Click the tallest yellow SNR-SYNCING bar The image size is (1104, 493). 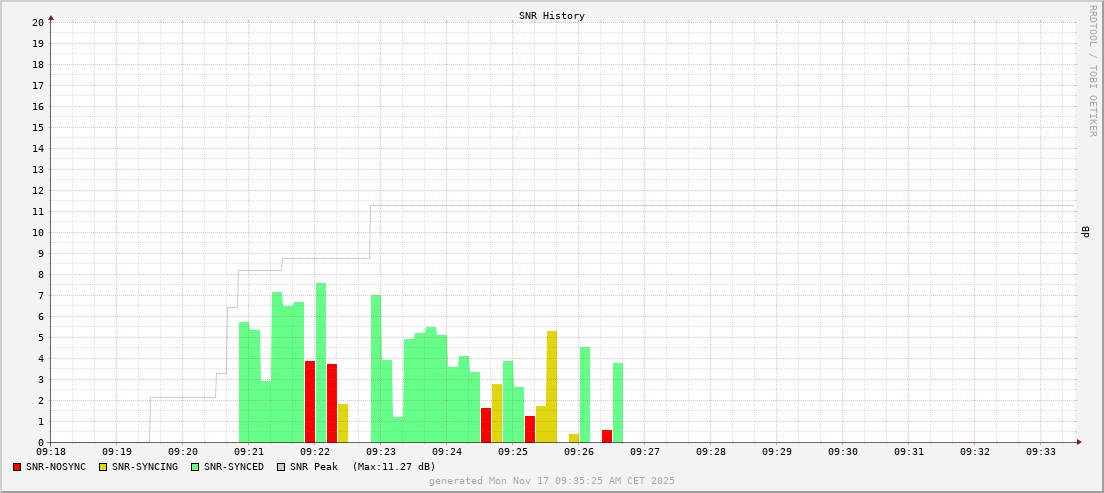coord(552,386)
